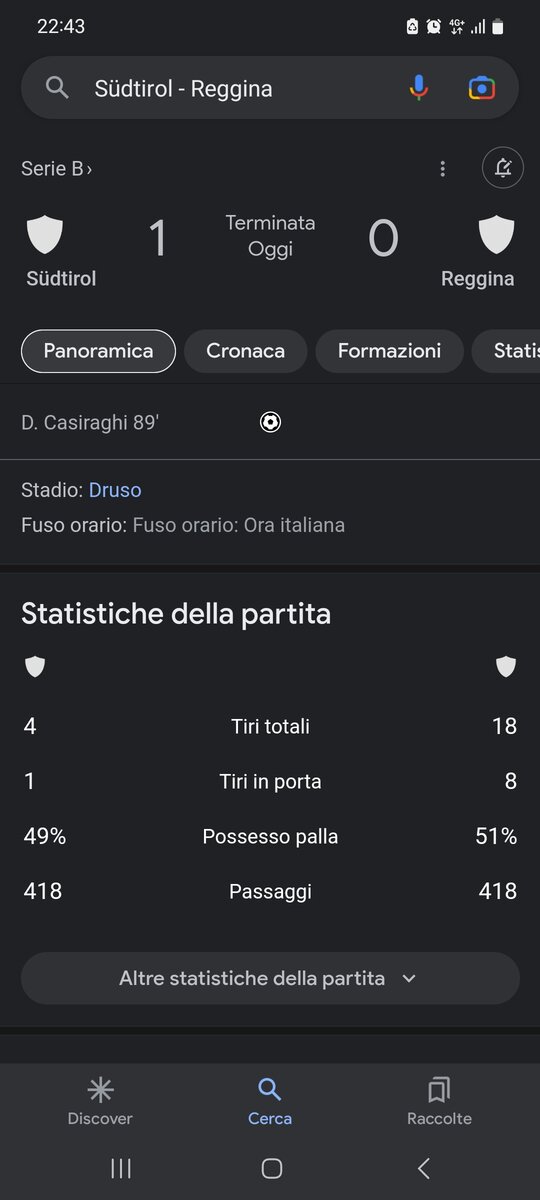Tap the Cerca tab in bottom bar
This screenshot has width=540, height=1200.
pos(270,1102)
